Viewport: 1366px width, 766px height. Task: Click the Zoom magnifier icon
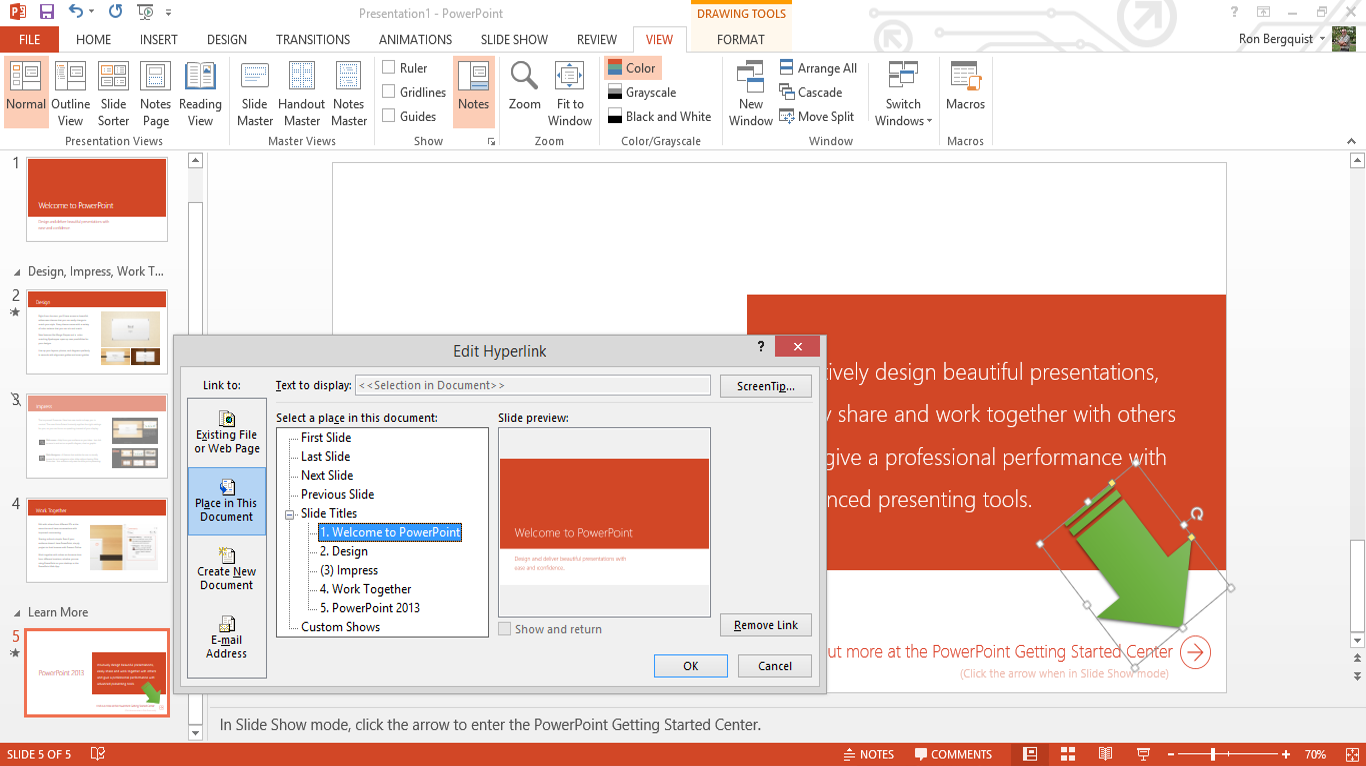[x=524, y=76]
